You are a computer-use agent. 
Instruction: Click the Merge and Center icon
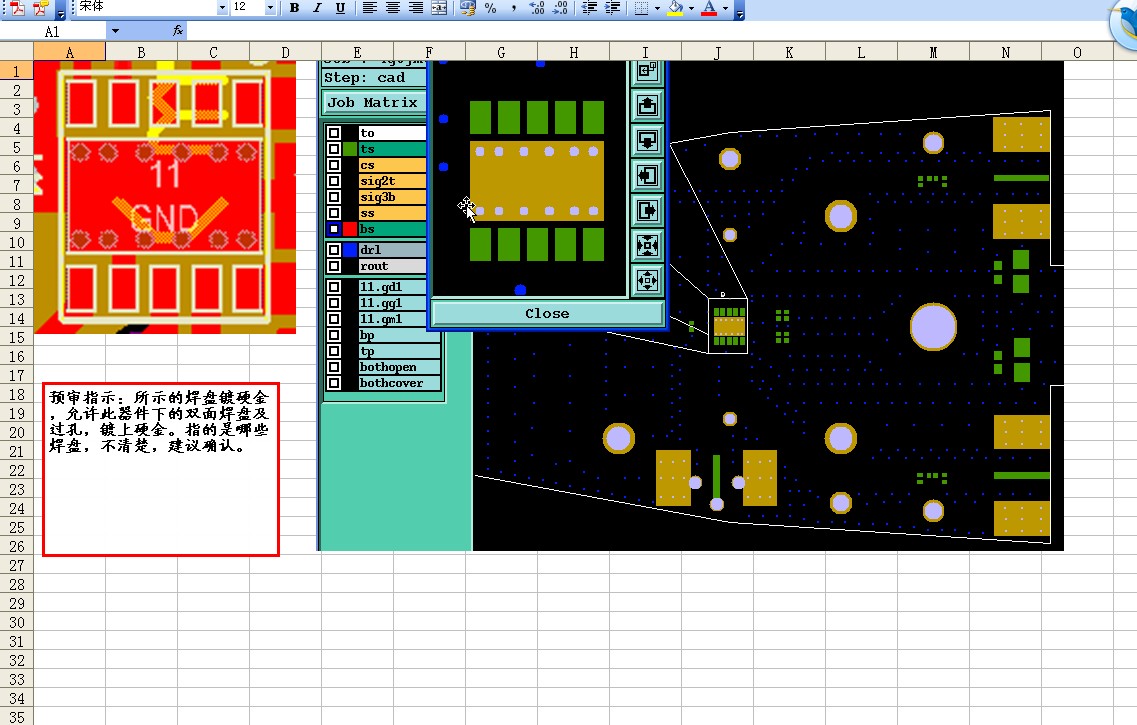[439, 8]
